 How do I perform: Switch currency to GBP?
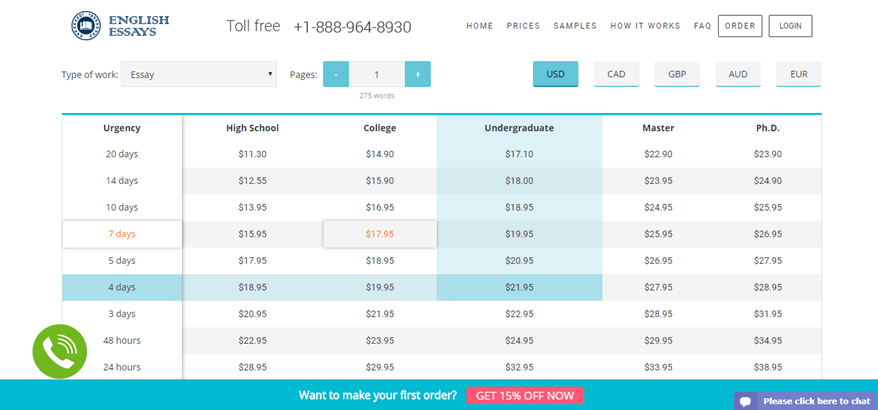pos(677,74)
